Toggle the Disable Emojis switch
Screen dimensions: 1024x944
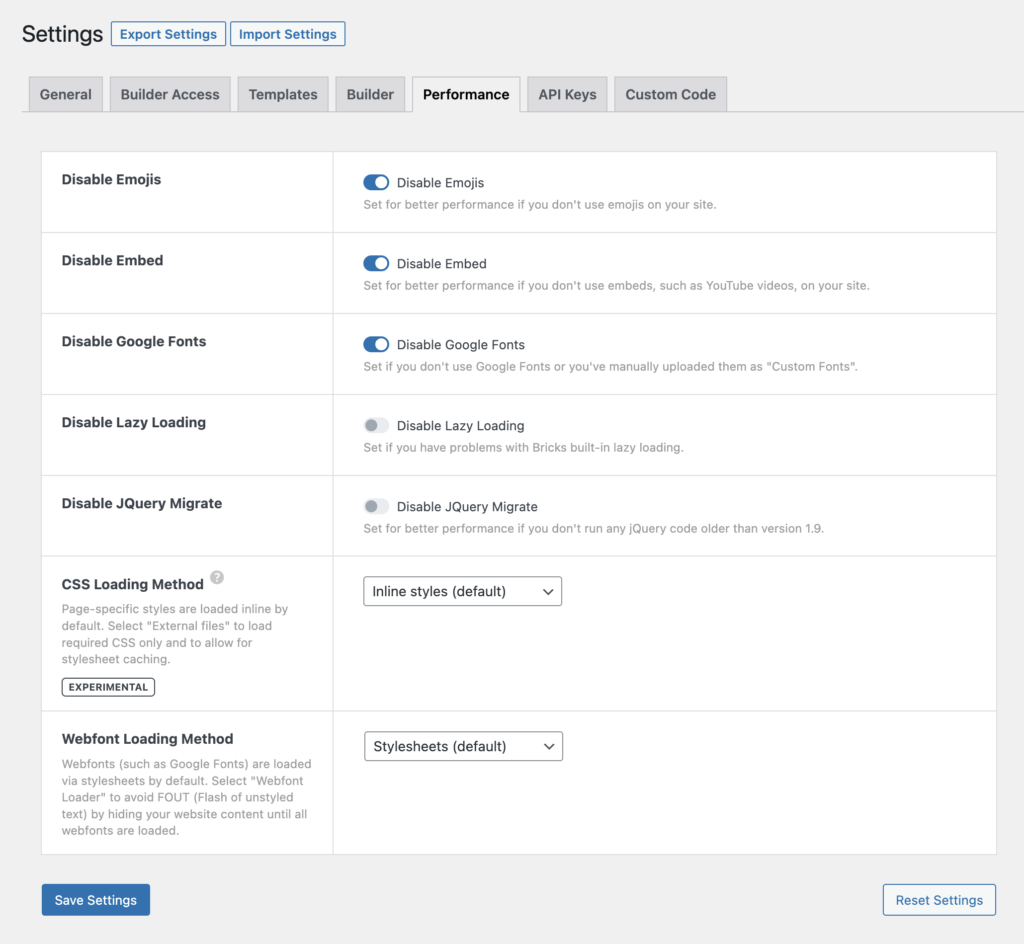(x=376, y=183)
